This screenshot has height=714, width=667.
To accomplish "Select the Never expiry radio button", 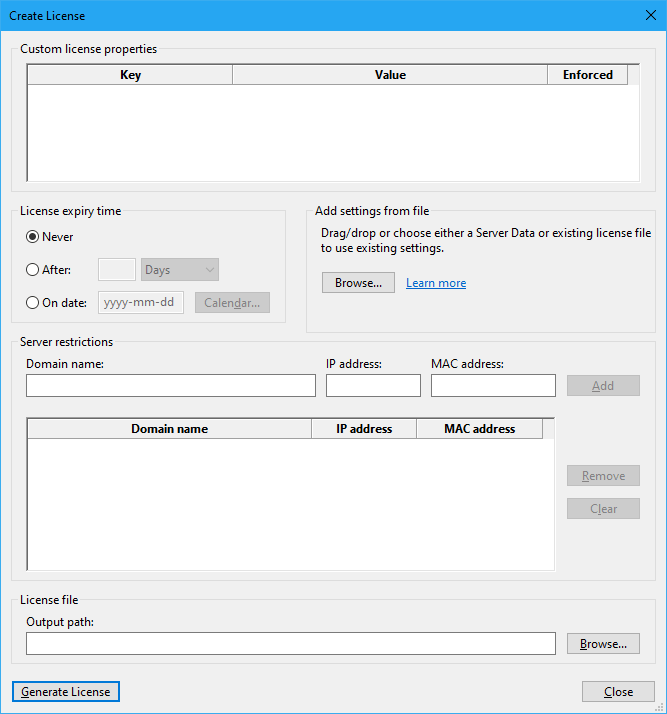I will [x=33, y=237].
